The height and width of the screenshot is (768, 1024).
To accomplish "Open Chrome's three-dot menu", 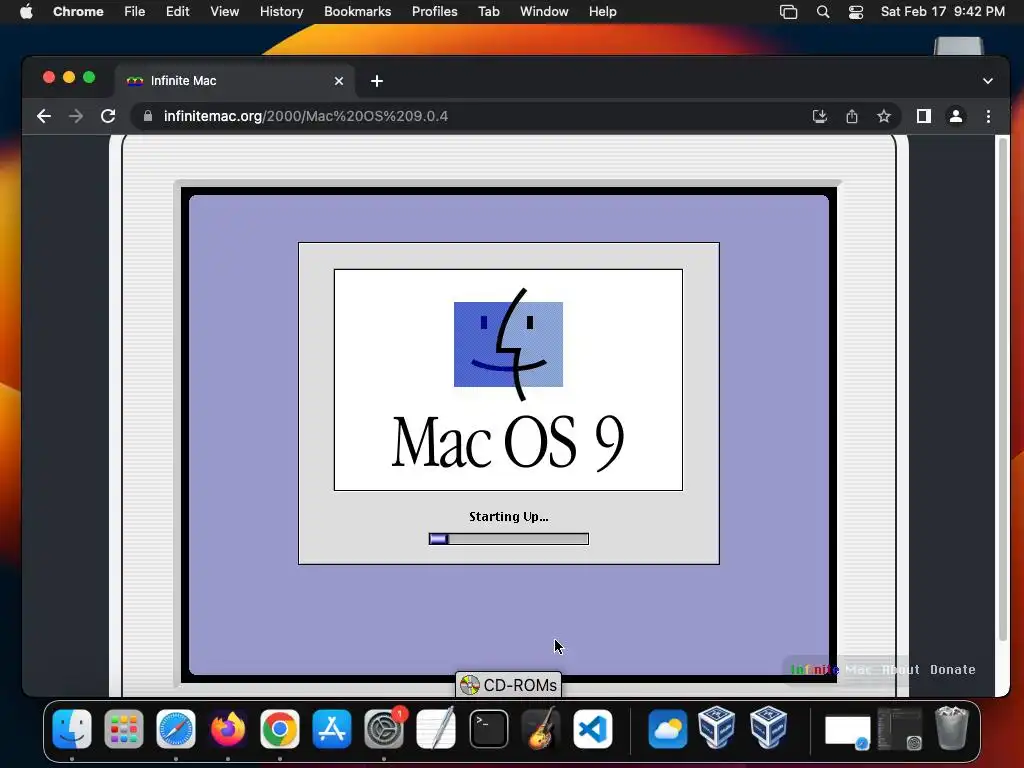I will 988,116.
